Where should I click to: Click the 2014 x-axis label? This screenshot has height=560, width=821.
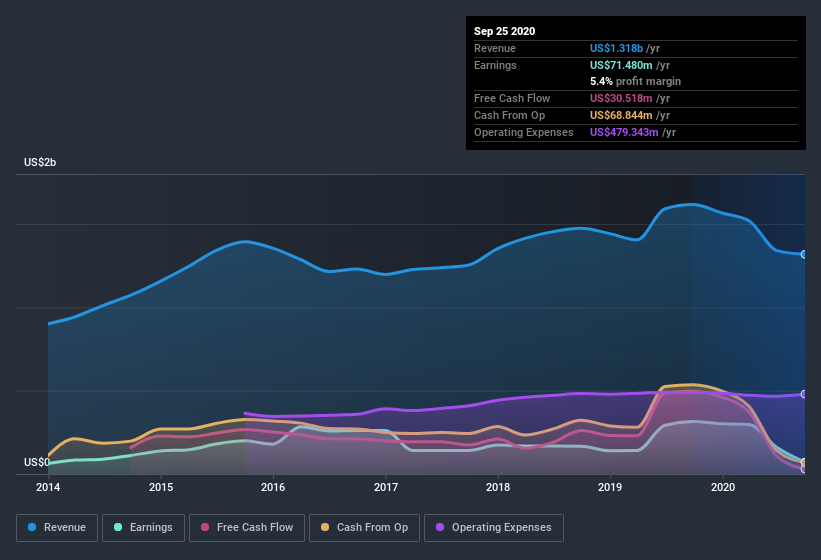[48, 488]
